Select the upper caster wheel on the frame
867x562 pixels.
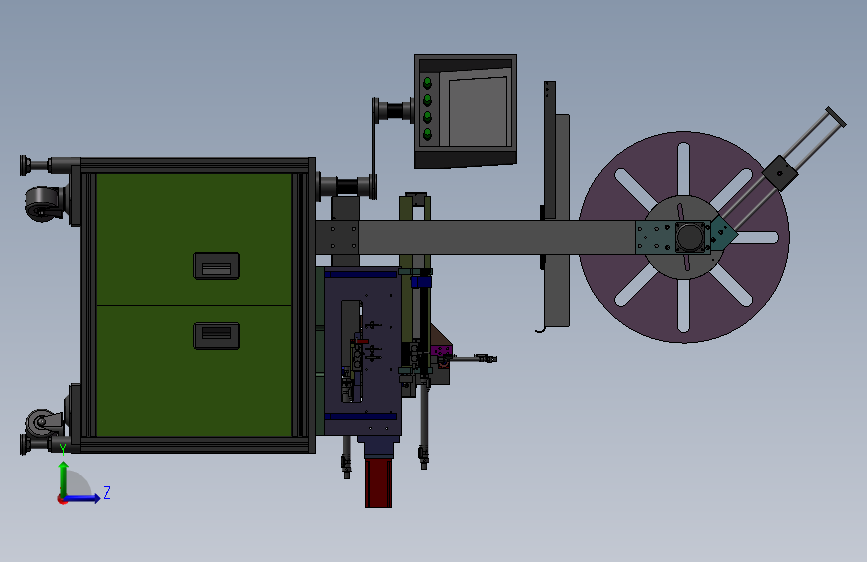42,204
